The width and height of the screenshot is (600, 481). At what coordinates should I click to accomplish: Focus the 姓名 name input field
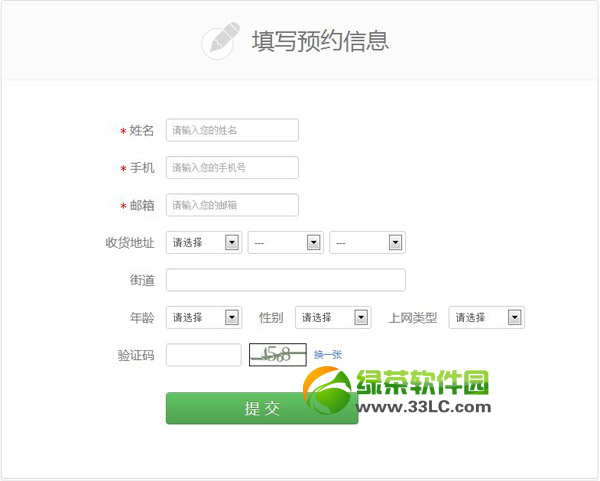(232, 130)
